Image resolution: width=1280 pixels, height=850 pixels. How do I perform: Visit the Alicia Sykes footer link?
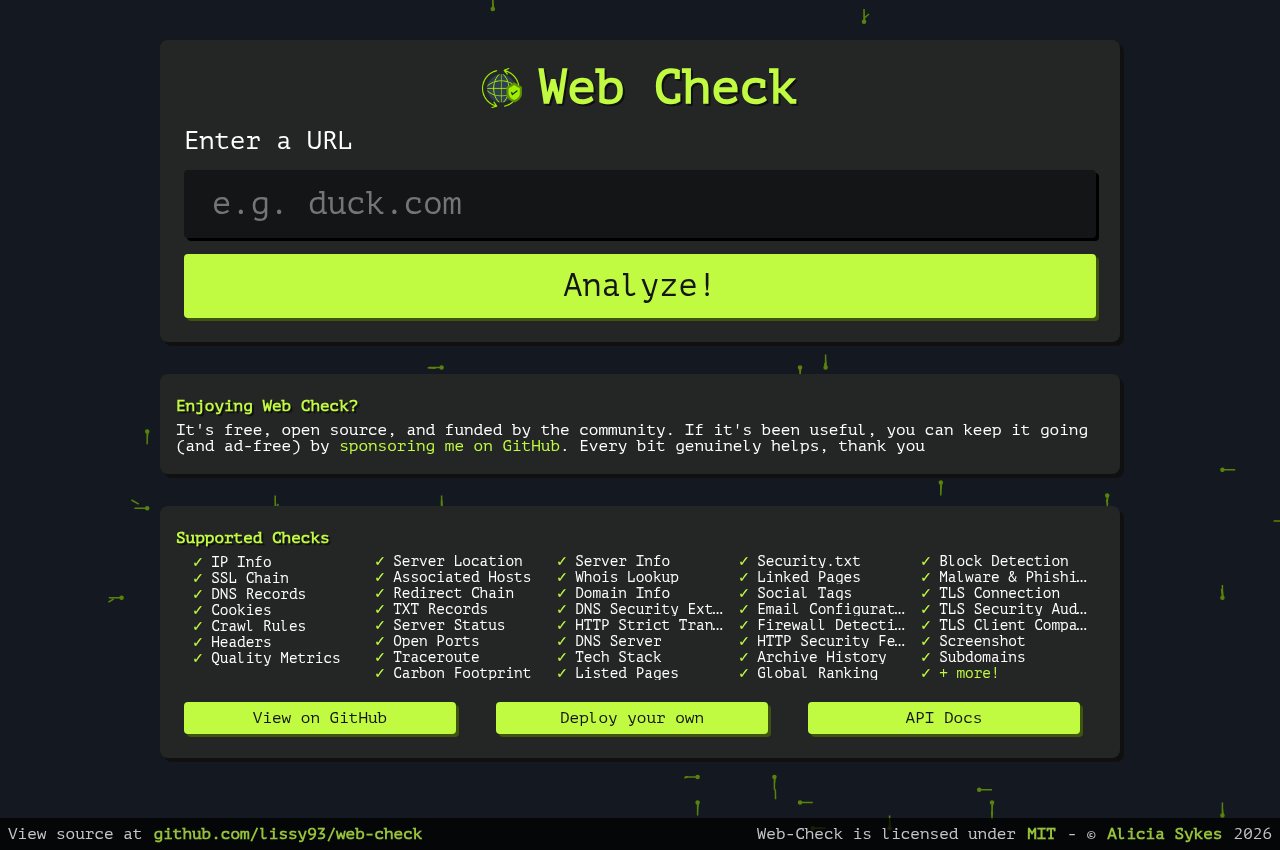click(1164, 834)
